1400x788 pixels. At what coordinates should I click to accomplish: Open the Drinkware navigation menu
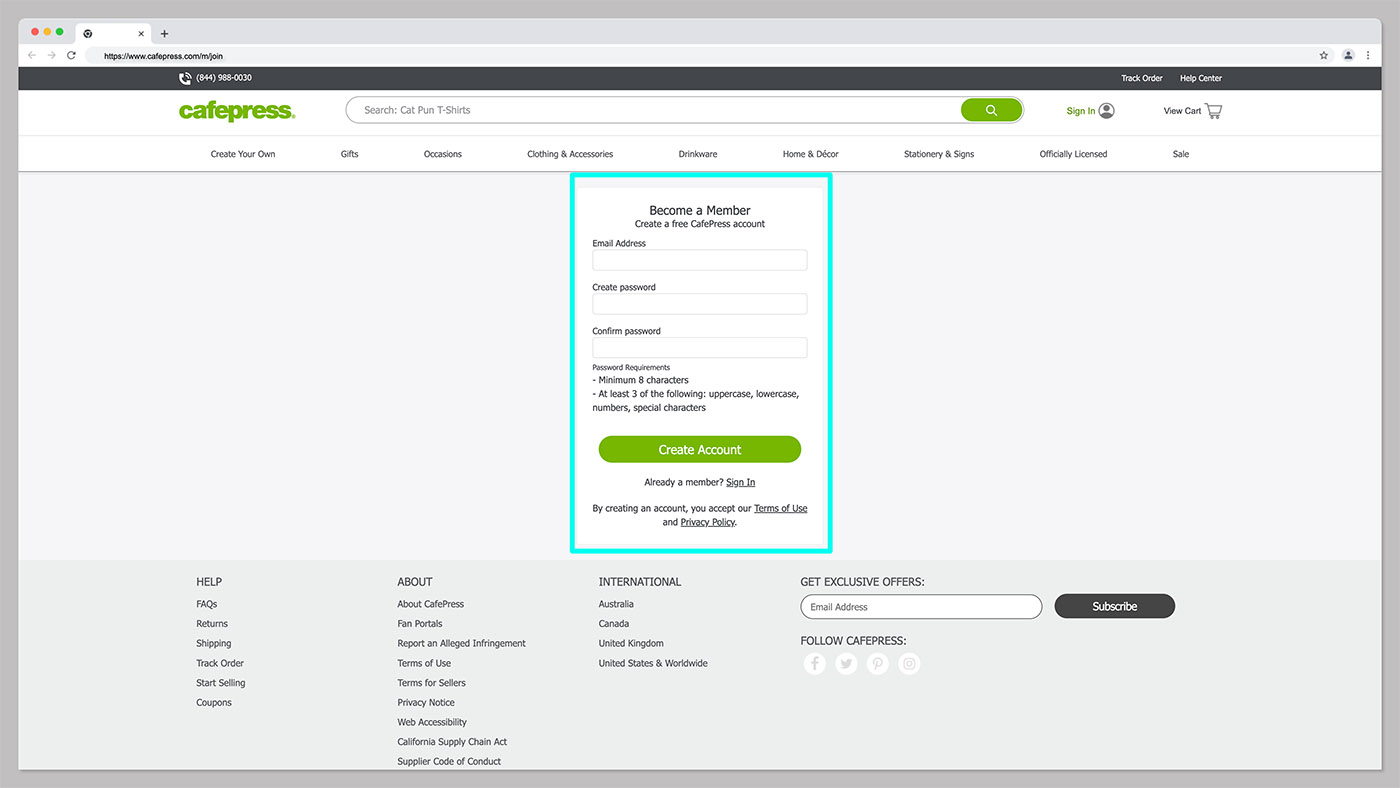(698, 154)
